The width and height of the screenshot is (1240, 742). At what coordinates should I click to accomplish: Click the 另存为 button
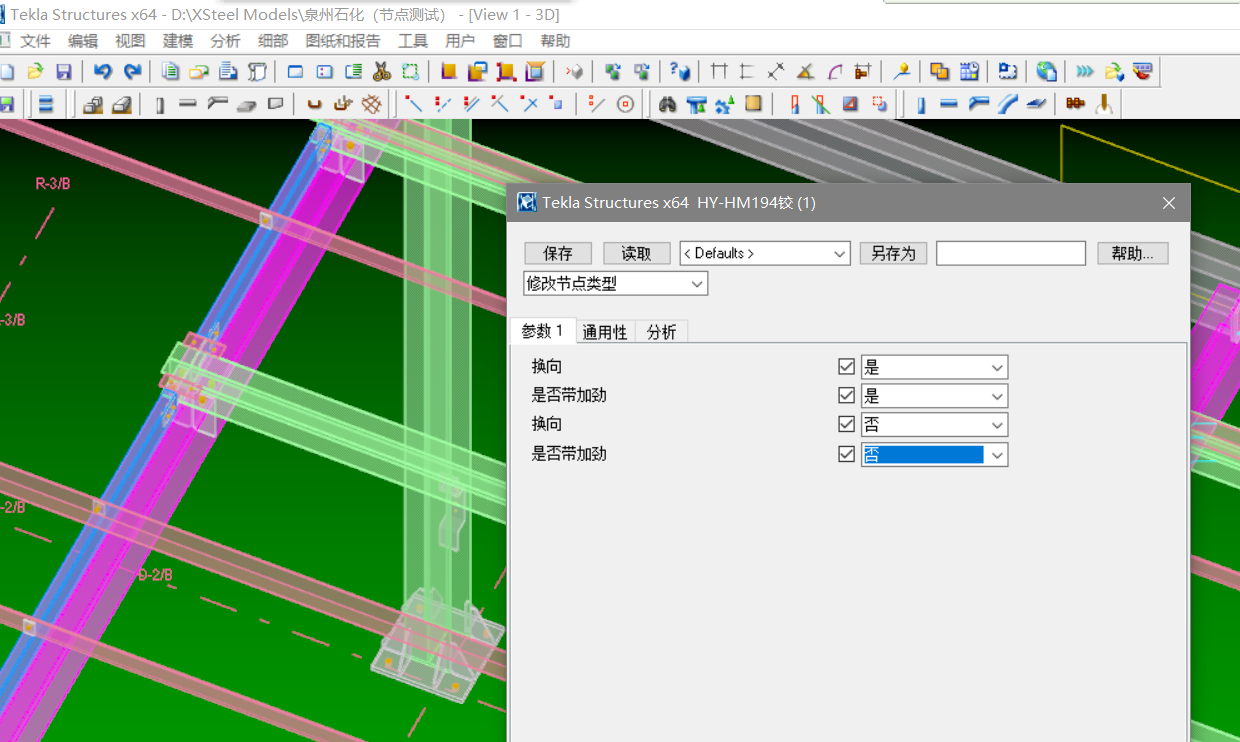tap(894, 253)
